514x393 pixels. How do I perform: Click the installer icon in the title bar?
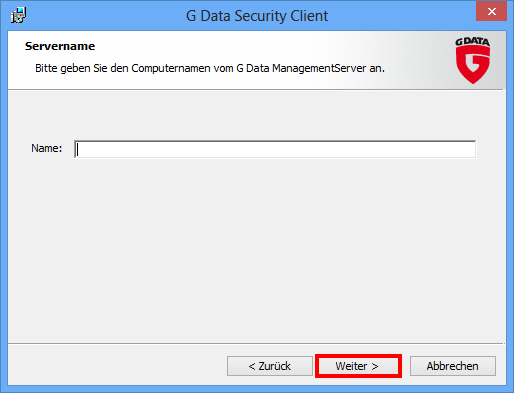[x=18, y=15]
